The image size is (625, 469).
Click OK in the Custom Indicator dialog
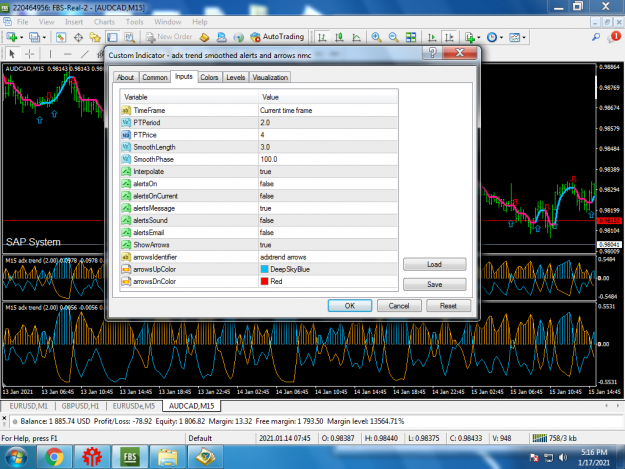pyautogui.click(x=350, y=306)
